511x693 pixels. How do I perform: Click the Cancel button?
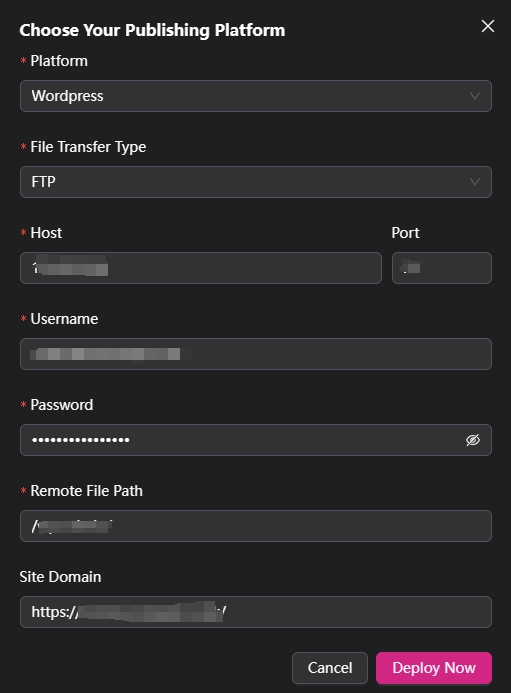pos(330,668)
